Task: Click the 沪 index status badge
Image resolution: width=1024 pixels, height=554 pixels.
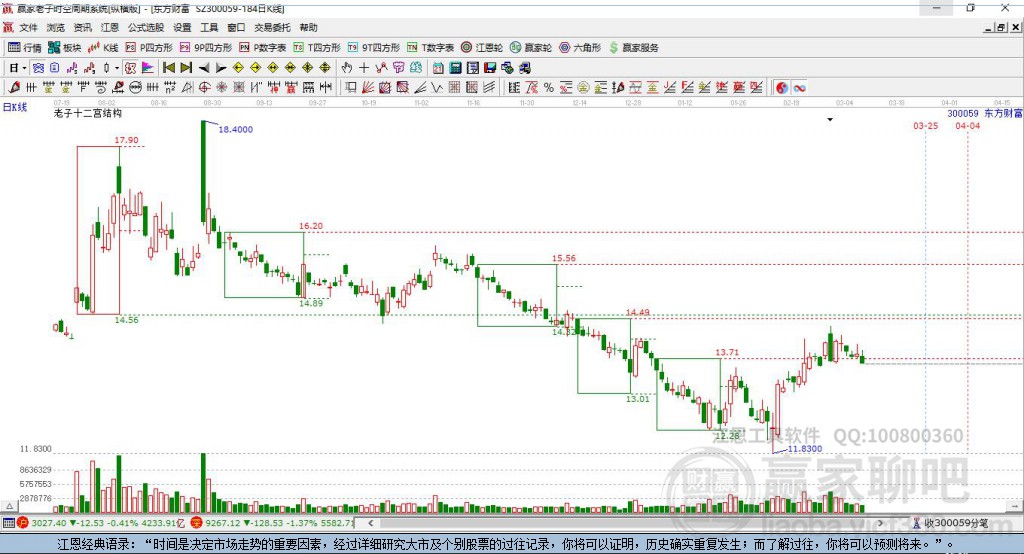Action: point(22,523)
